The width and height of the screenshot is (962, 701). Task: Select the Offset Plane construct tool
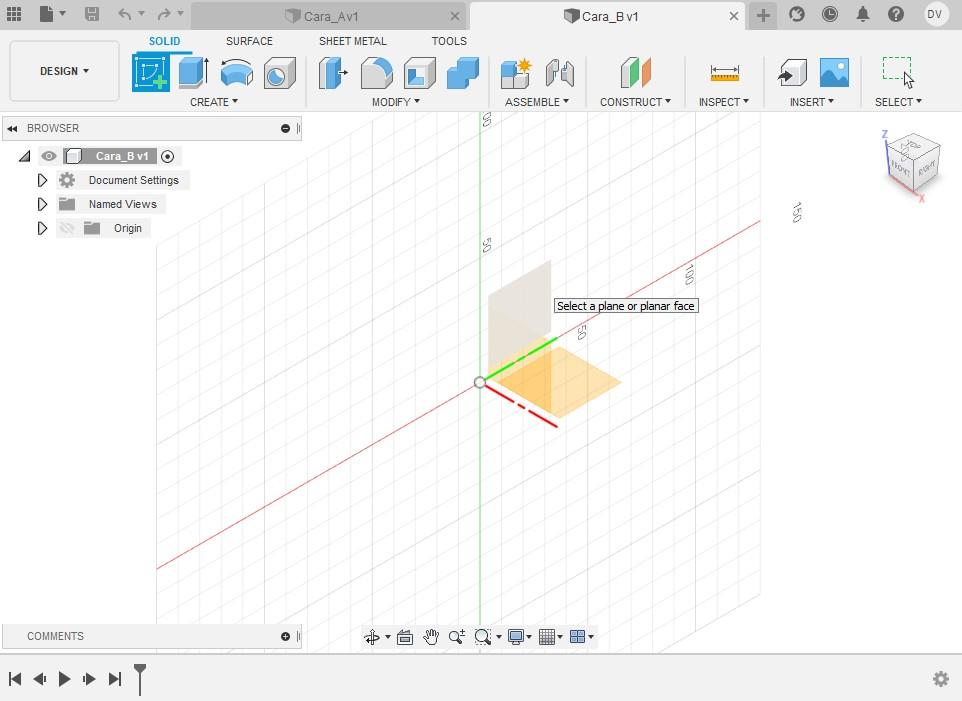[635, 72]
